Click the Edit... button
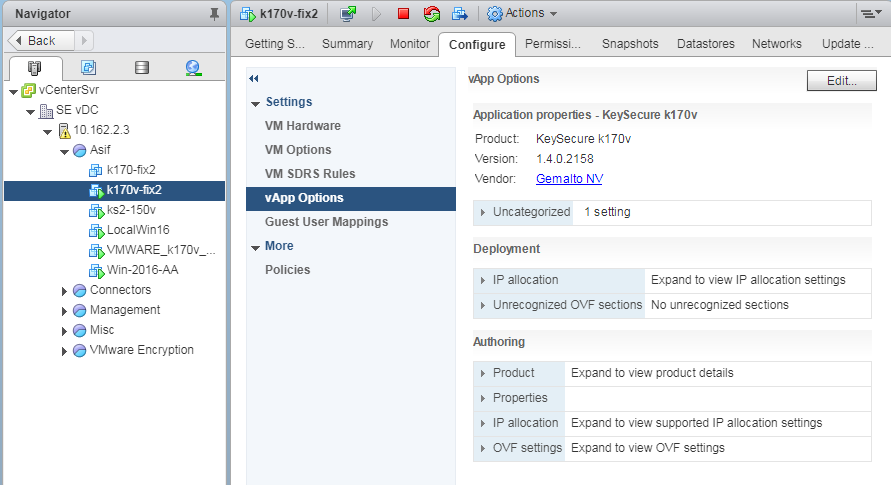 [x=841, y=81]
